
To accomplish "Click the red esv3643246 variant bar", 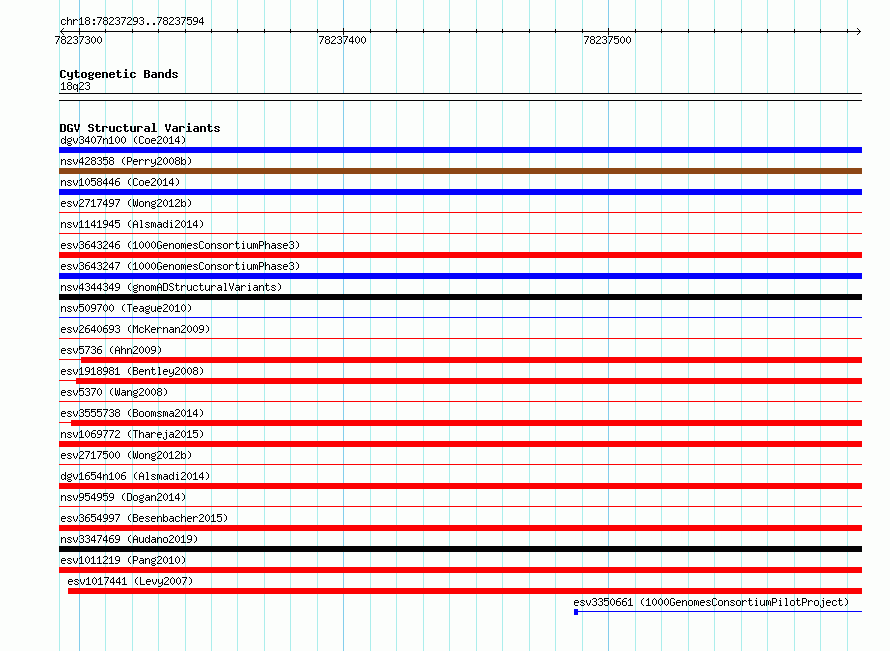I will point(460,255).
